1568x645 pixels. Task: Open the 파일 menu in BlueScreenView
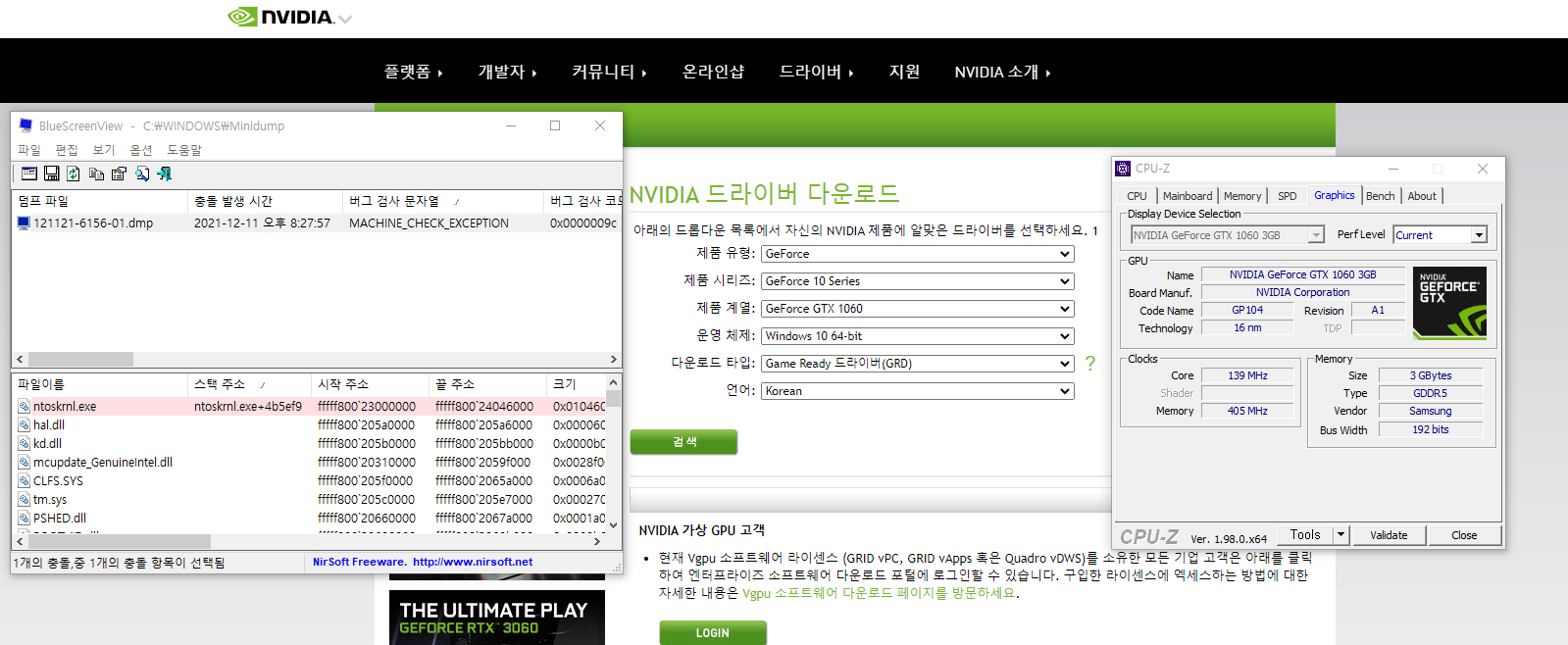coord(29,150)
